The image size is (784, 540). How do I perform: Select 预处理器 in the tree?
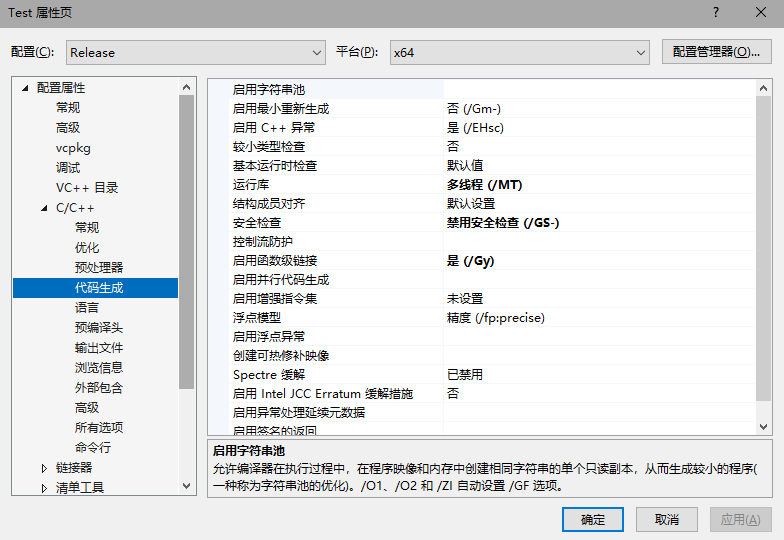(x=99, y=268)
